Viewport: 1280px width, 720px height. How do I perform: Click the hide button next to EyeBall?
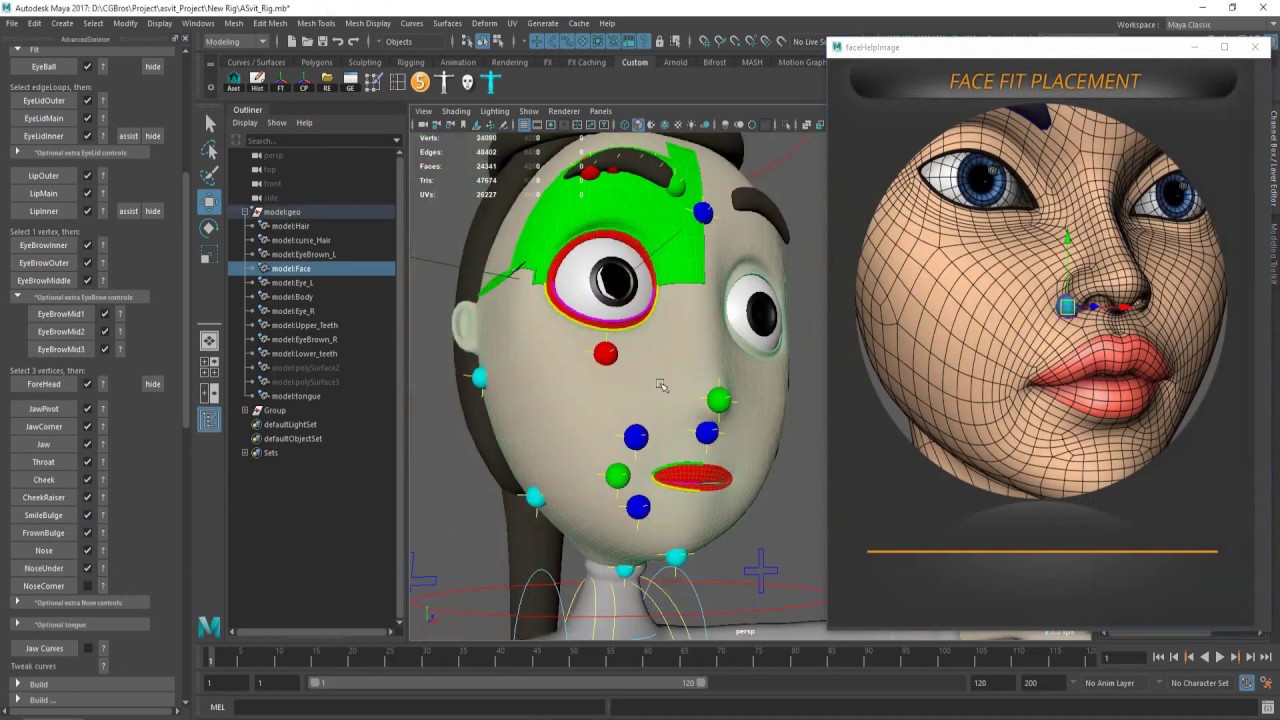click(153, 67)
